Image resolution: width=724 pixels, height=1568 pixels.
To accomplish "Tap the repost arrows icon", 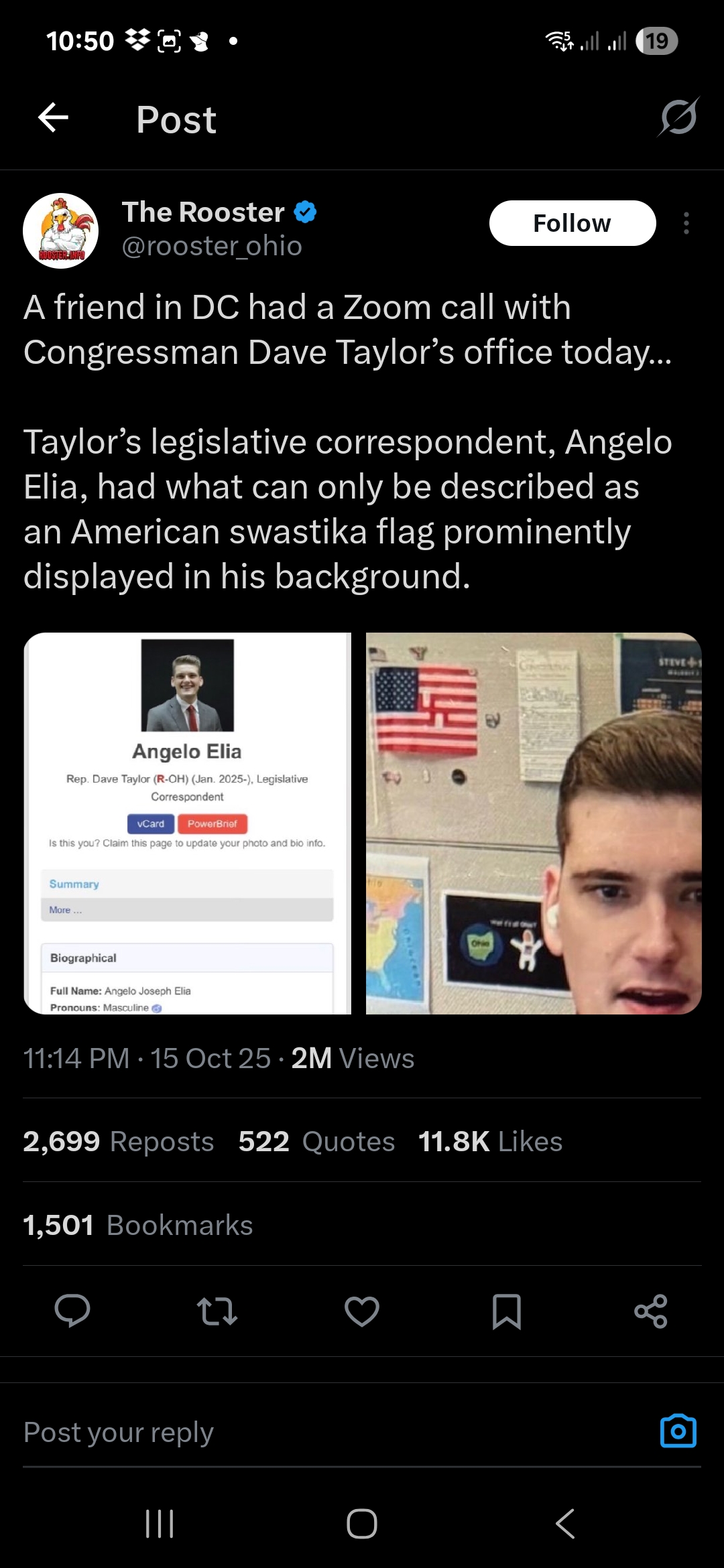I will 217,1311.
